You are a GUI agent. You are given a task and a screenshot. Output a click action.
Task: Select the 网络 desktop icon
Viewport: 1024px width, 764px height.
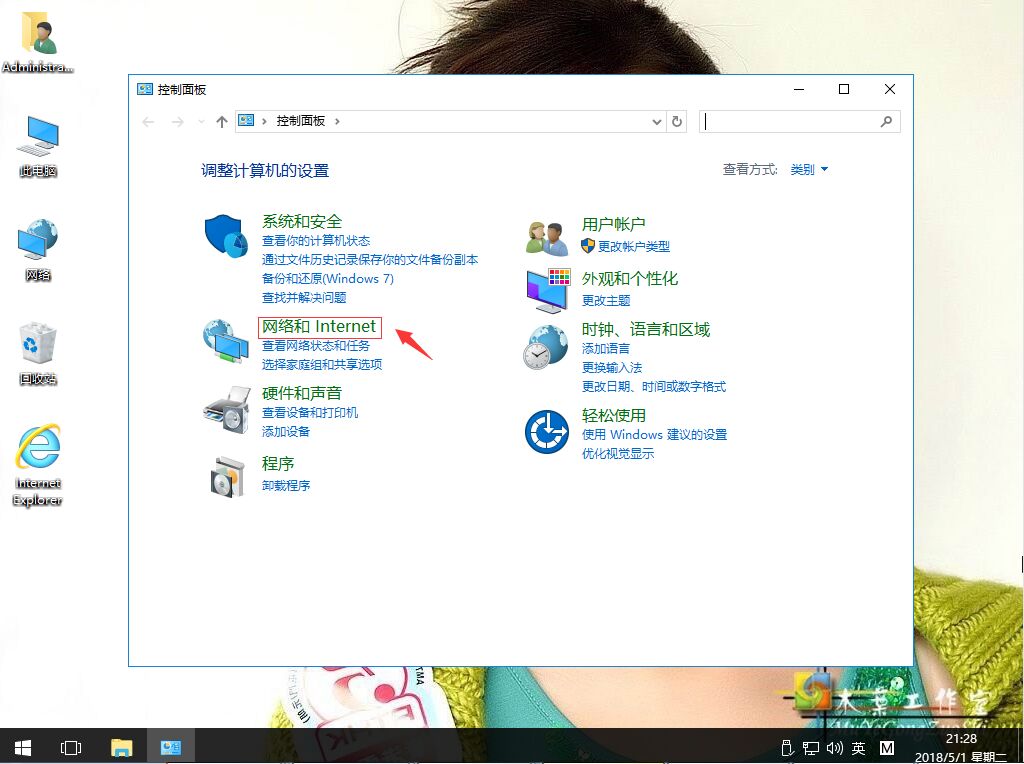click(x=38, y=250)
